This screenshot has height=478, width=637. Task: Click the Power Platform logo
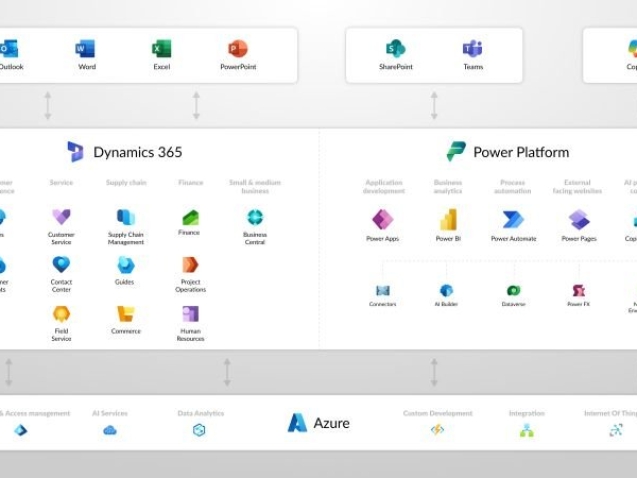456,151
